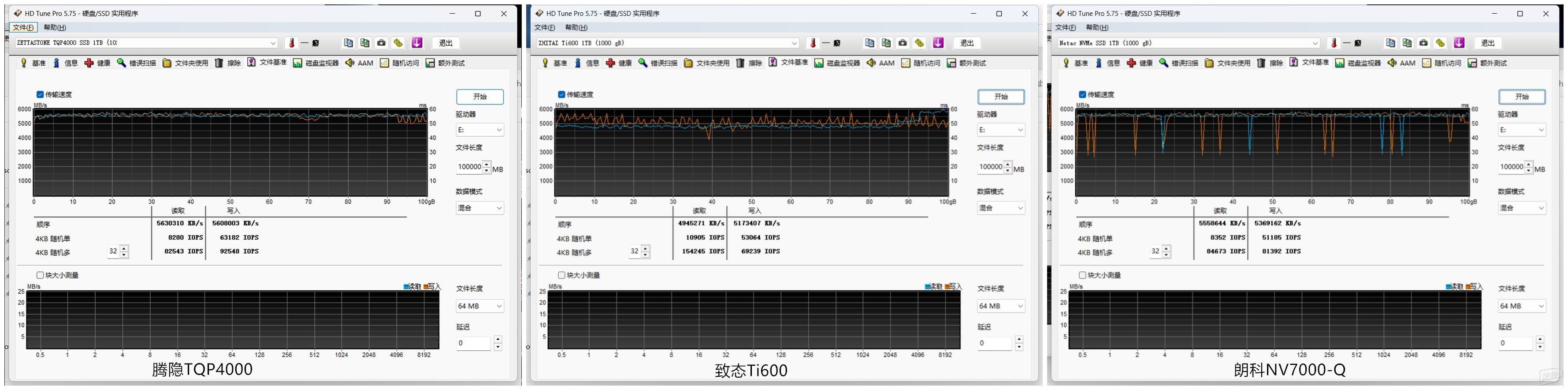Switch to 信息 tab in Netac window
The image size is (1568, 390).
click(x=1107, y=63)
